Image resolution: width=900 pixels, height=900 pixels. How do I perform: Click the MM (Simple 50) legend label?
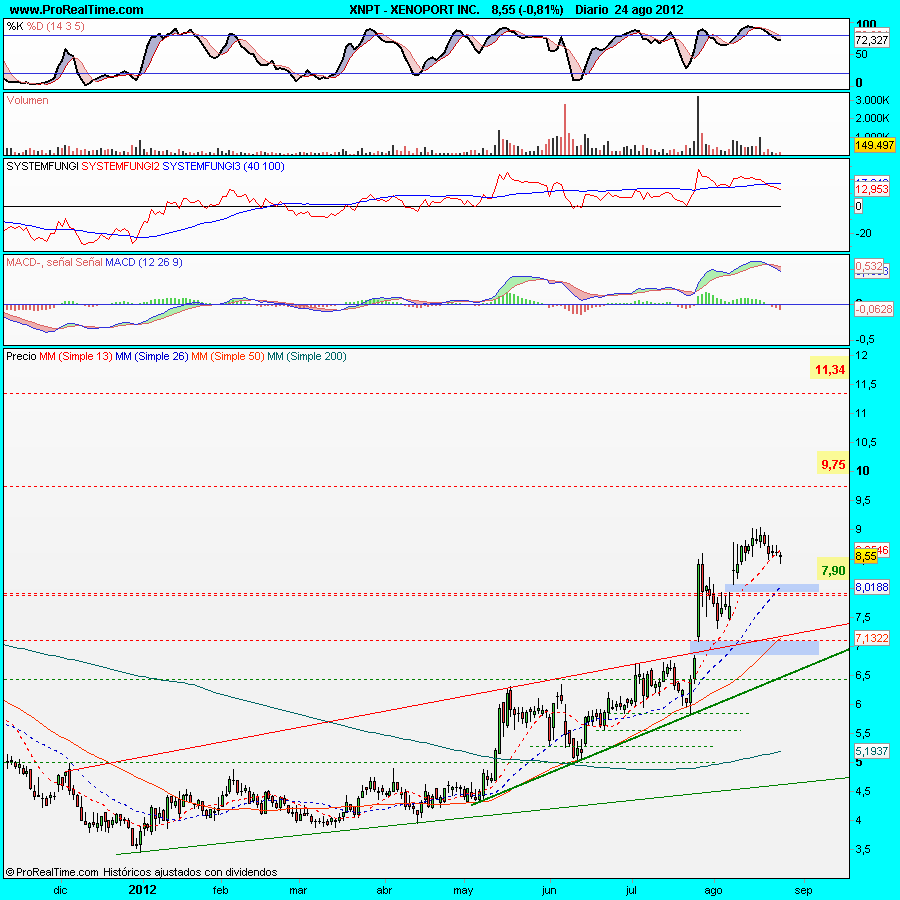pyautogui.click(x=228, y=356)
